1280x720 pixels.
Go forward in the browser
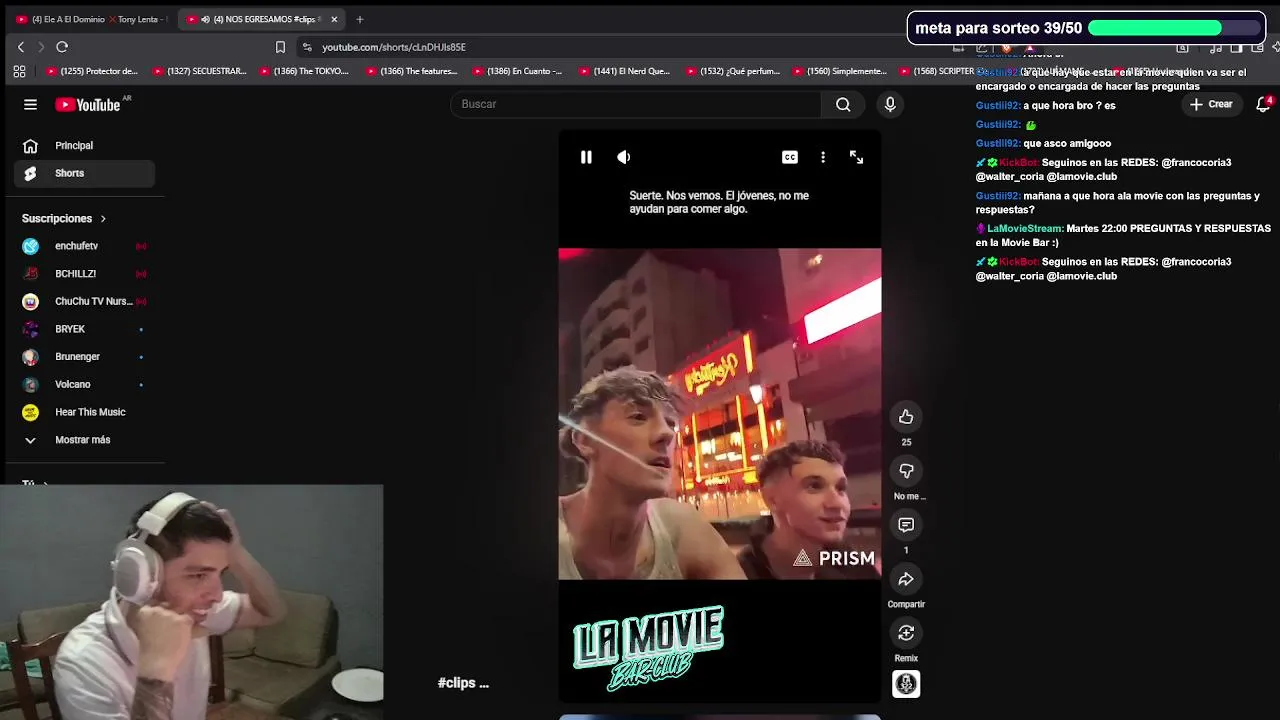[x=41, y=47]
